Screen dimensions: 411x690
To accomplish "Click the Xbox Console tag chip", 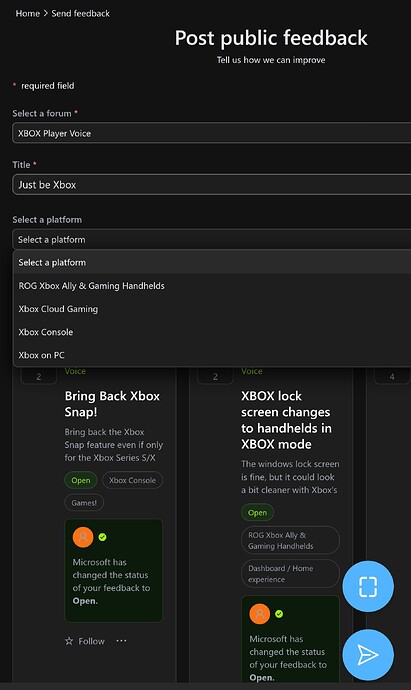I will pos(132,480).
